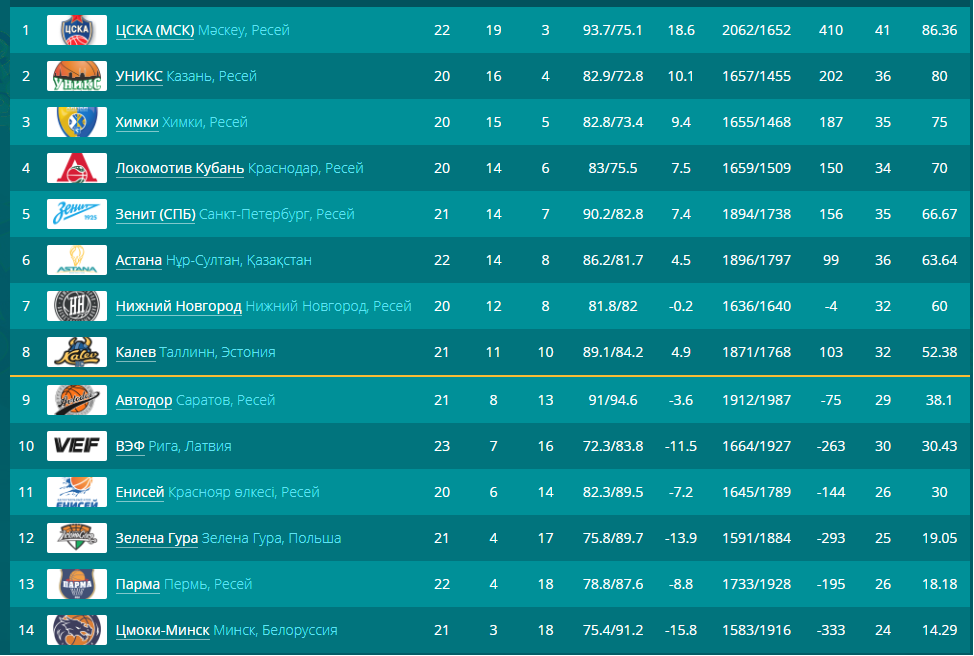Go to the Астана team page

point(139,260)
